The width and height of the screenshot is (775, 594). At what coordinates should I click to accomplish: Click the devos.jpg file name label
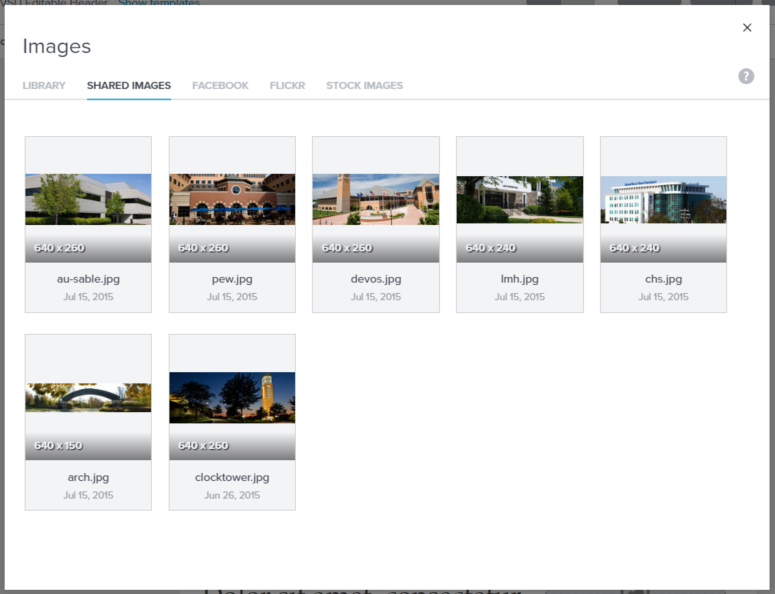click(x=376, y=279)
